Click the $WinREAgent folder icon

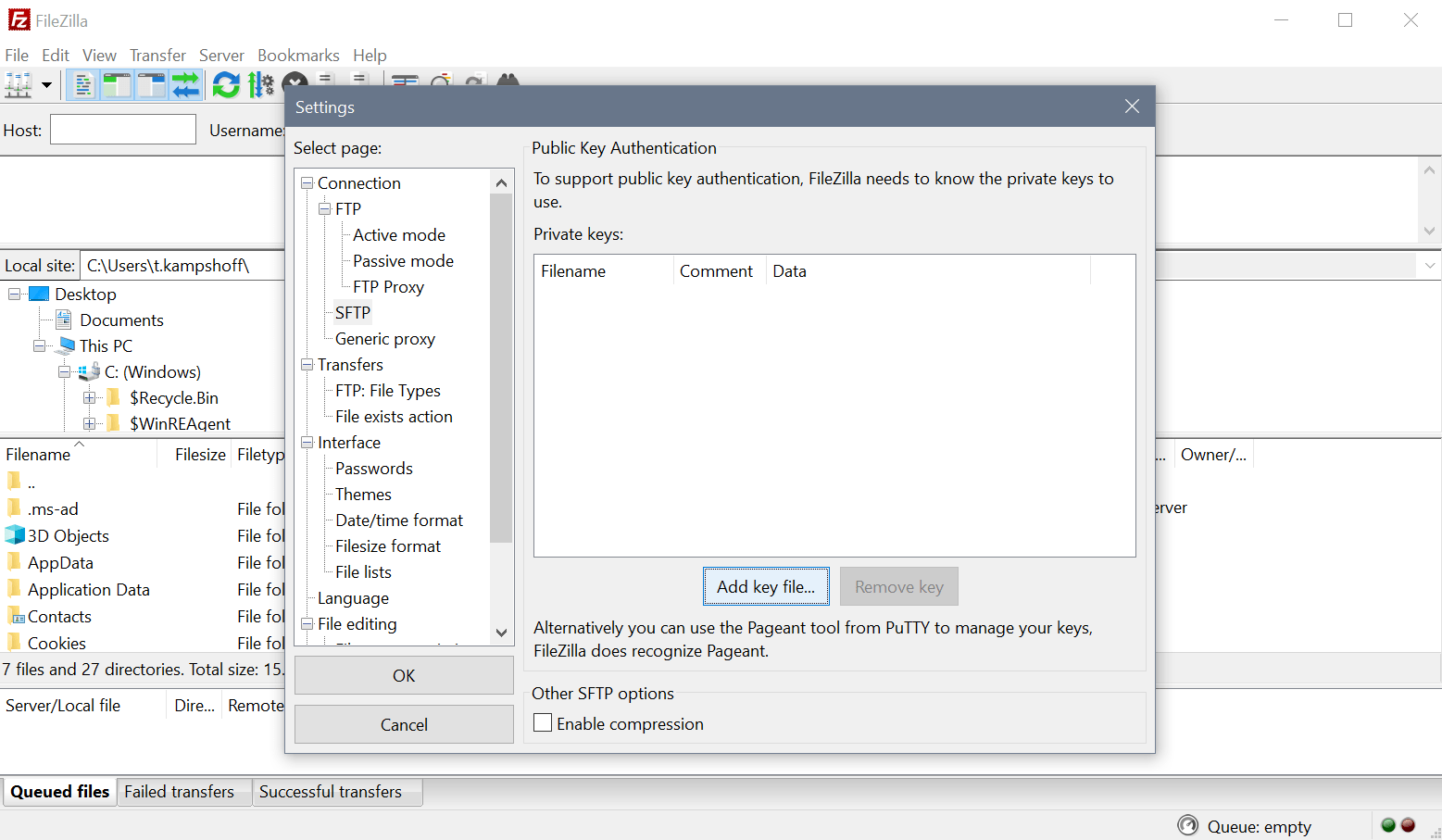114,423
